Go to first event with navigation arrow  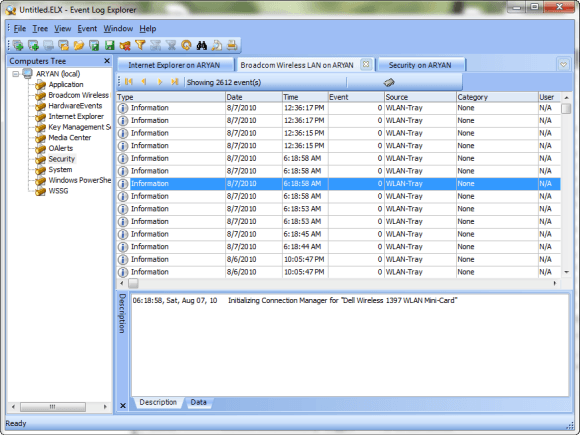[129, 82]
